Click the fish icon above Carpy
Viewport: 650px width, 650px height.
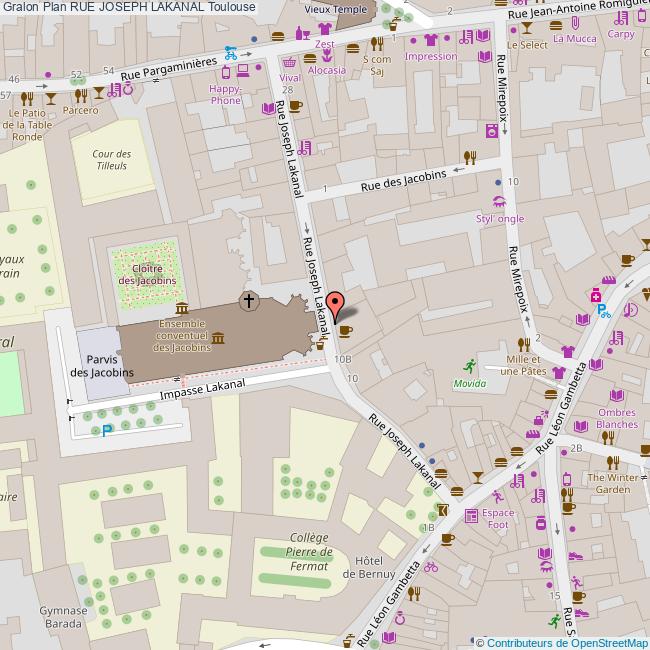click(621, 19)
